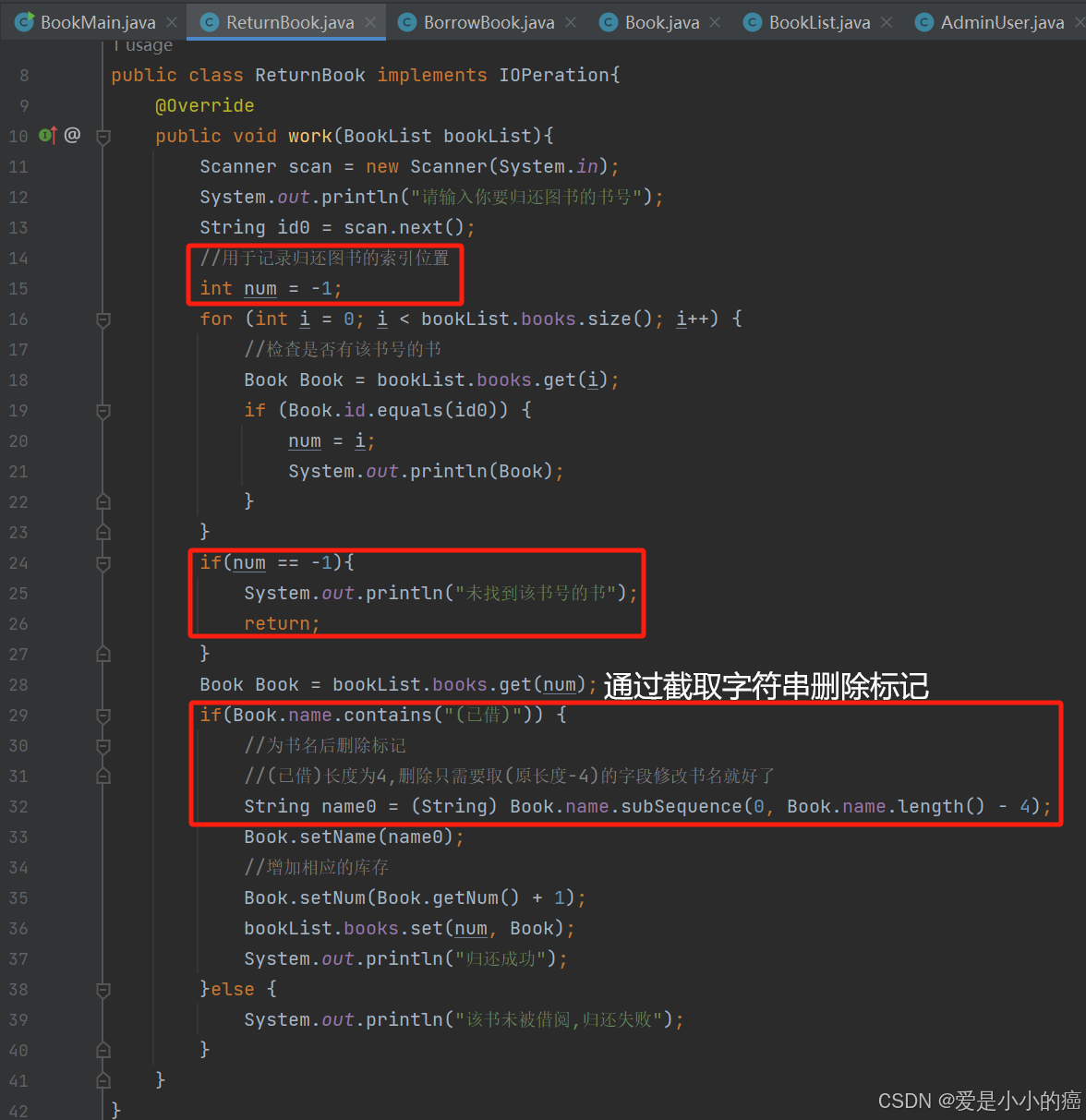Open the BorrowBook.java tab
This screenshot has height=1120, width=1086.
pyautogui.click(x=489, y=22)
